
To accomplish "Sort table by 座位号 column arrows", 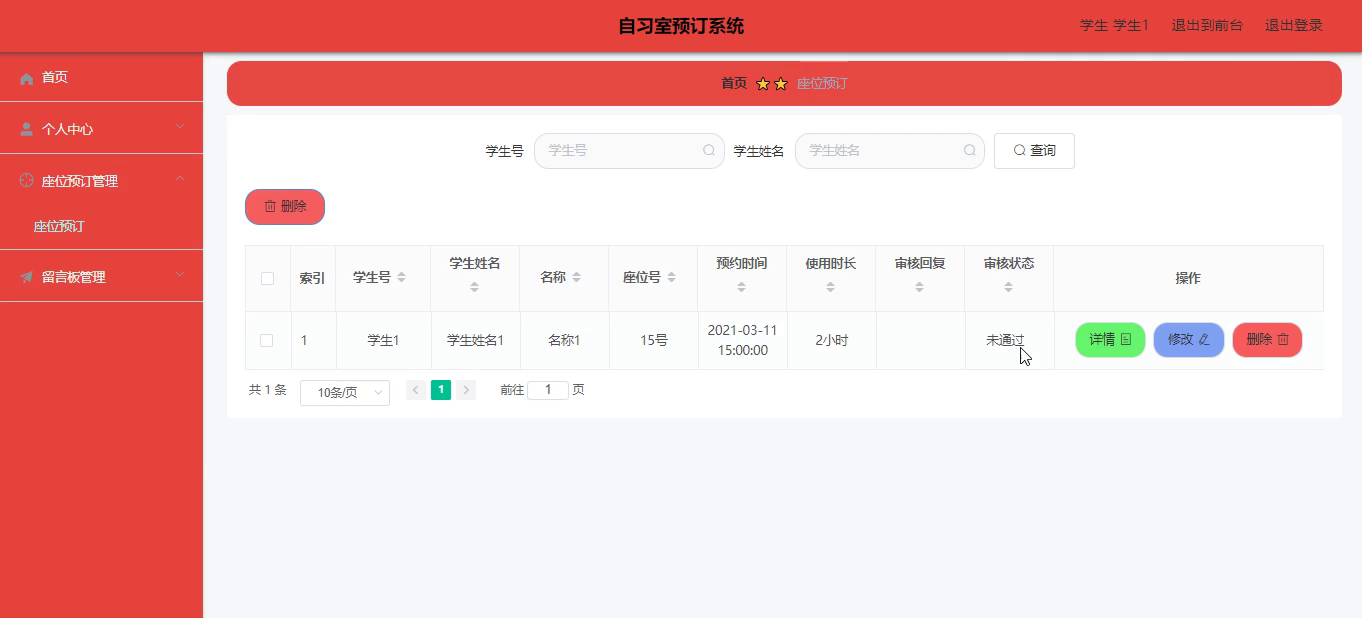I will 671,277.
